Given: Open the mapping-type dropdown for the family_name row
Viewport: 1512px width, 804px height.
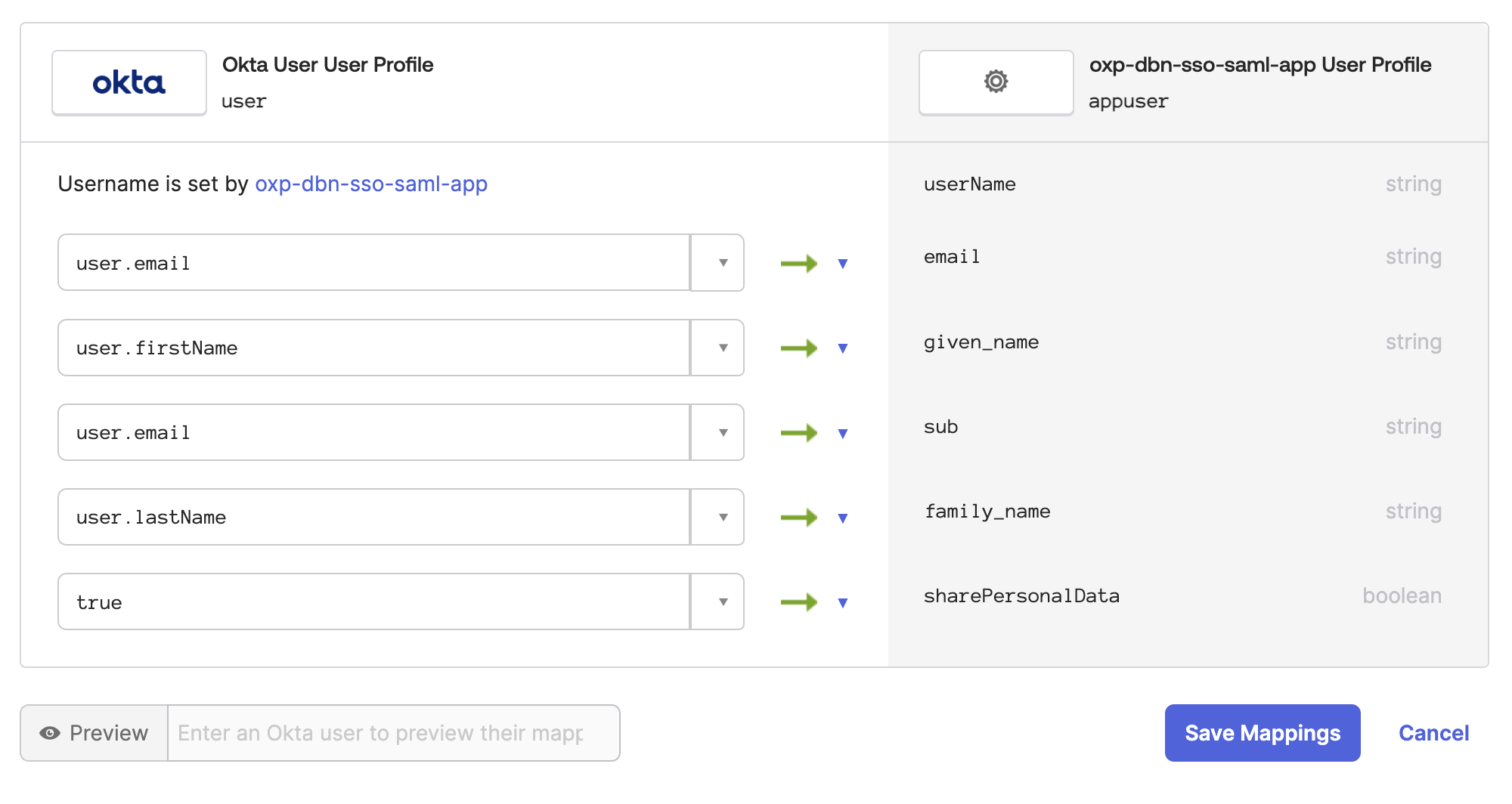Looking at the screenshot, I should (x=843, y=518).
